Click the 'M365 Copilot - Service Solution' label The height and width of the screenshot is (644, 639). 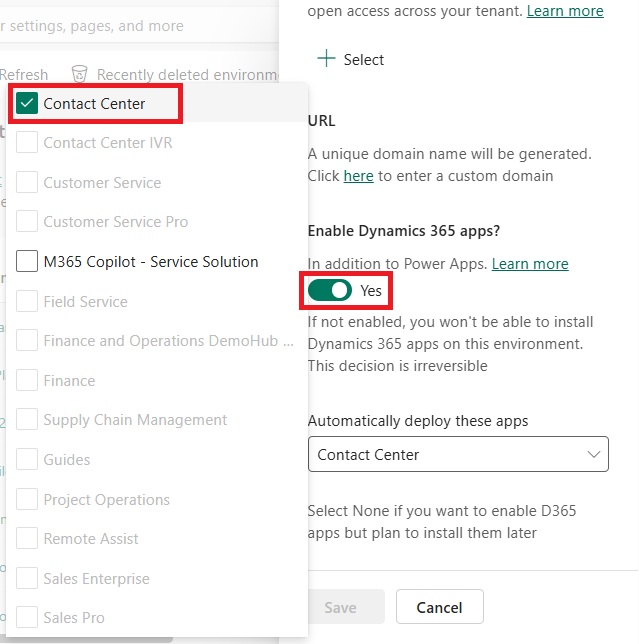point(151,262)
